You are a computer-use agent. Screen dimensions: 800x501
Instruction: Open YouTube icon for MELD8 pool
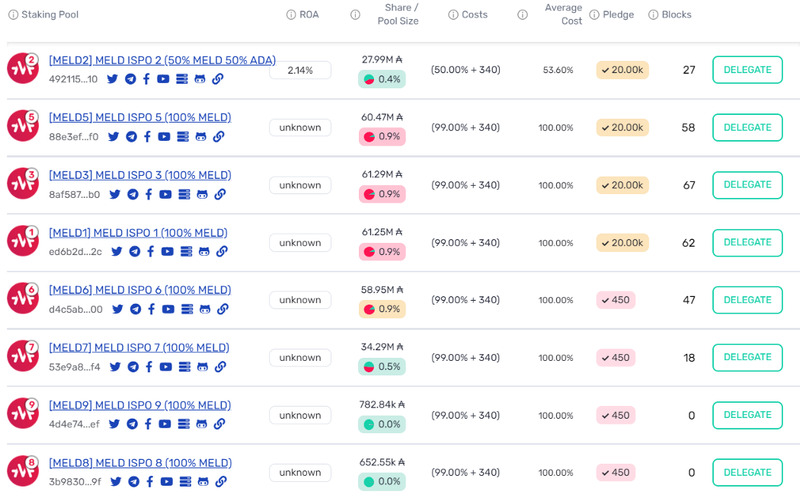[x=166, y=482]
